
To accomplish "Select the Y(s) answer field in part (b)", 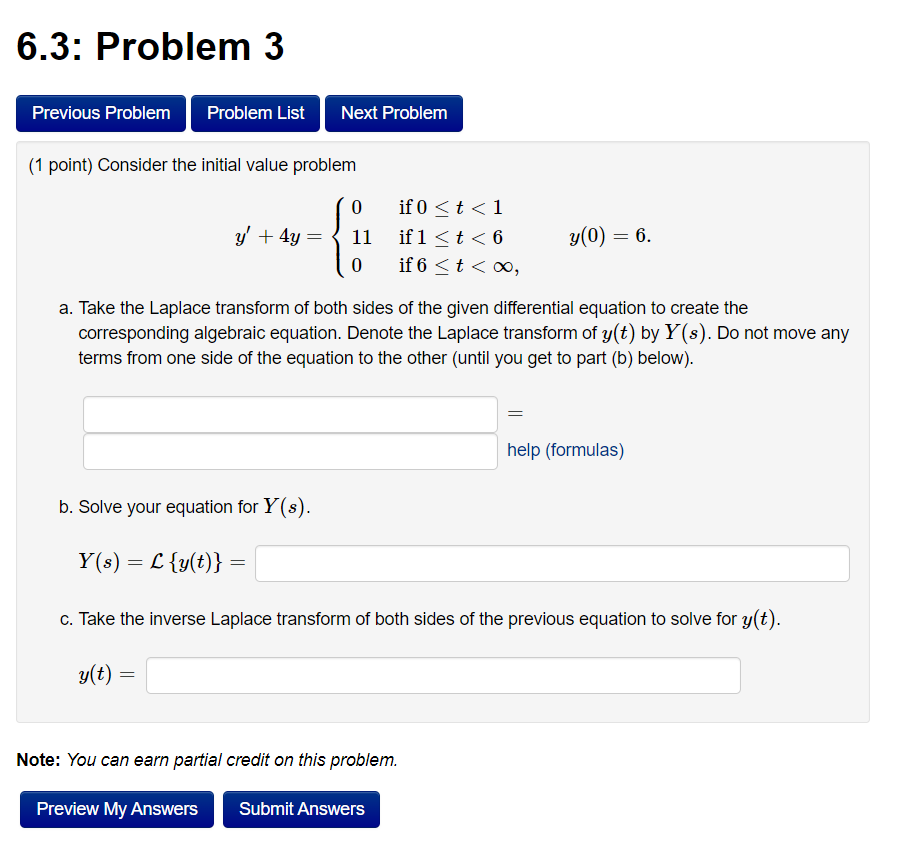I will click(551, 563).
